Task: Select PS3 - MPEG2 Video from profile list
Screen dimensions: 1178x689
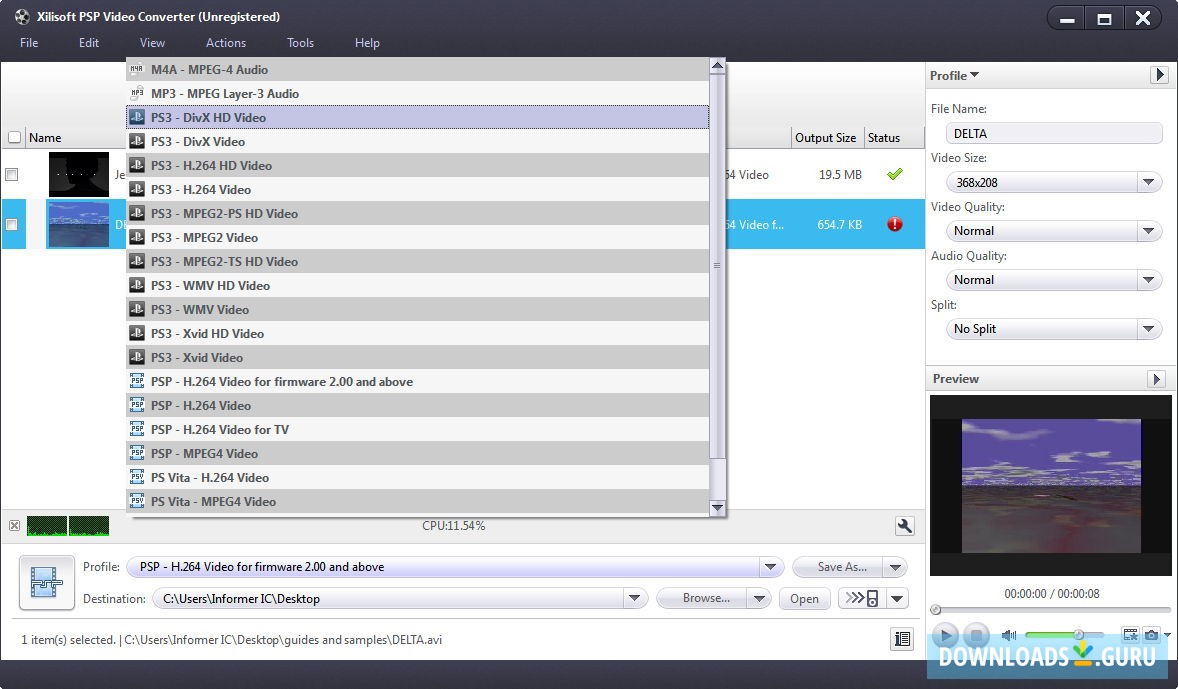Action: [x=207, y=237]
